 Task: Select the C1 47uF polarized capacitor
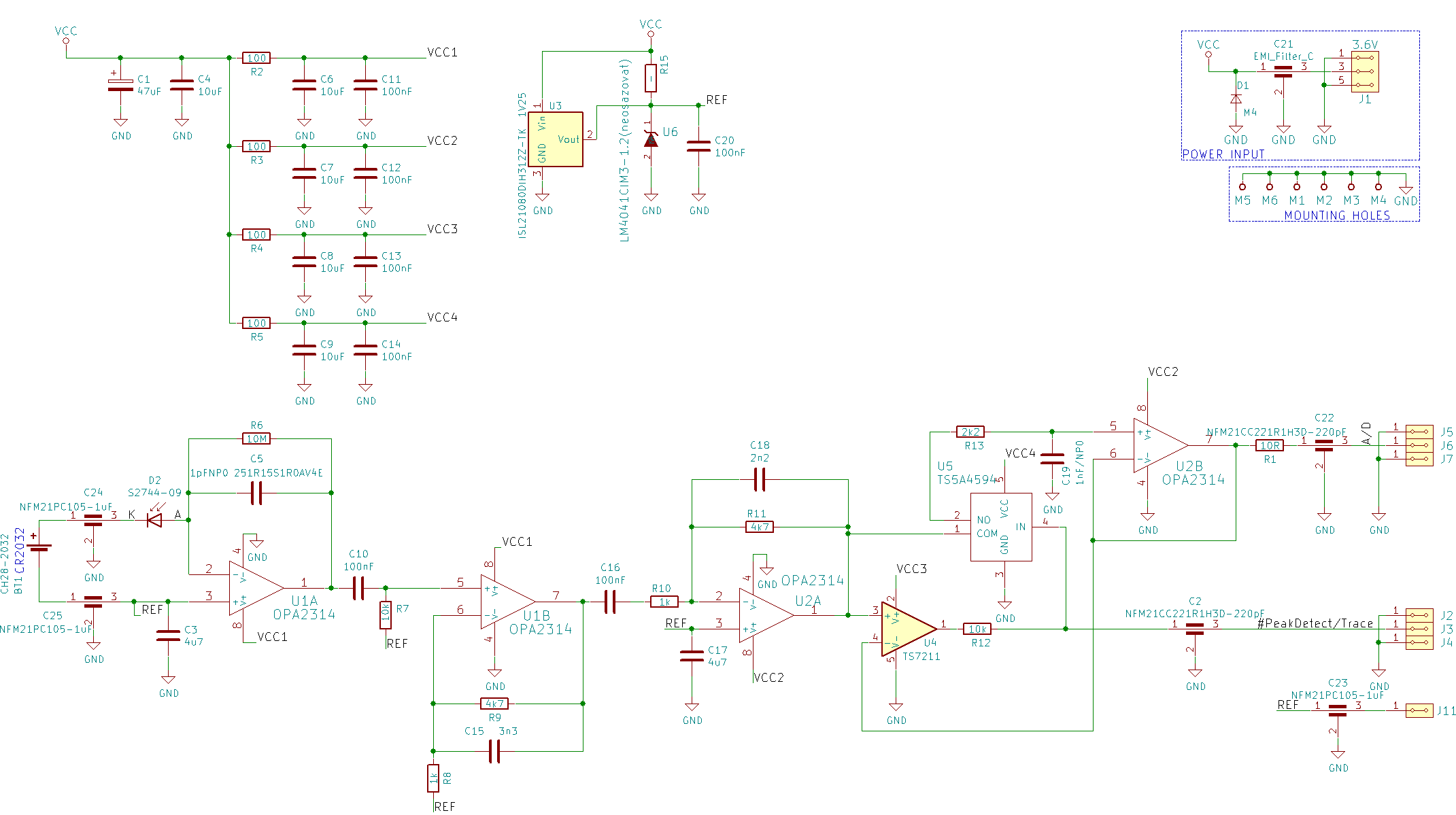pos(120,85)
